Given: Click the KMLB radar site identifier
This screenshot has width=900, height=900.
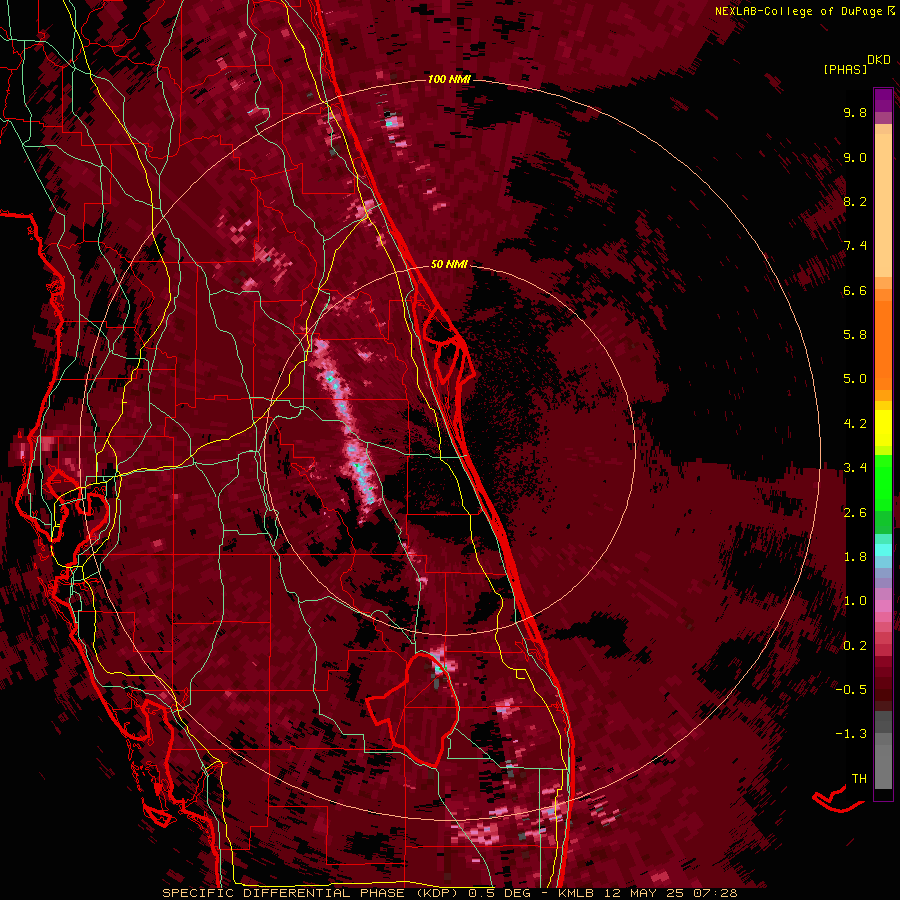Looking at the screenshot, I should 575,893.
